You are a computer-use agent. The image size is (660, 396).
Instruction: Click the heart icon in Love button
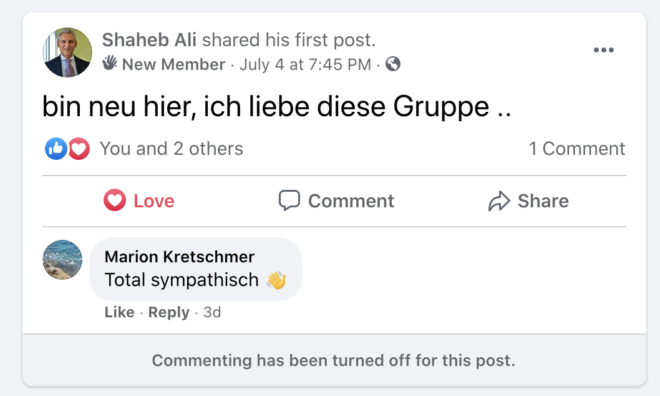(114, 200)
